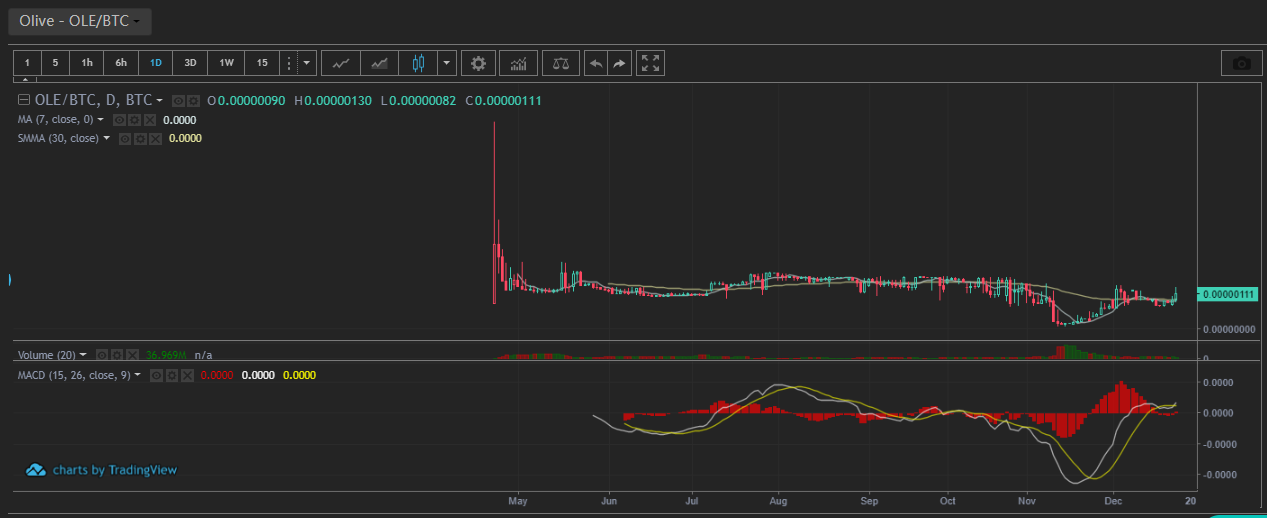The width and height of the screenshot is (1267, 518).
Task: Redo the chart action
Action: [x=619, y=63]
